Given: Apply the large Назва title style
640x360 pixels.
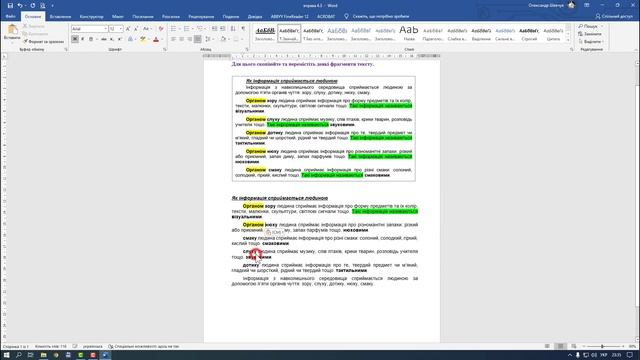Looking at the screenshot, I should [x=409, y=33].
